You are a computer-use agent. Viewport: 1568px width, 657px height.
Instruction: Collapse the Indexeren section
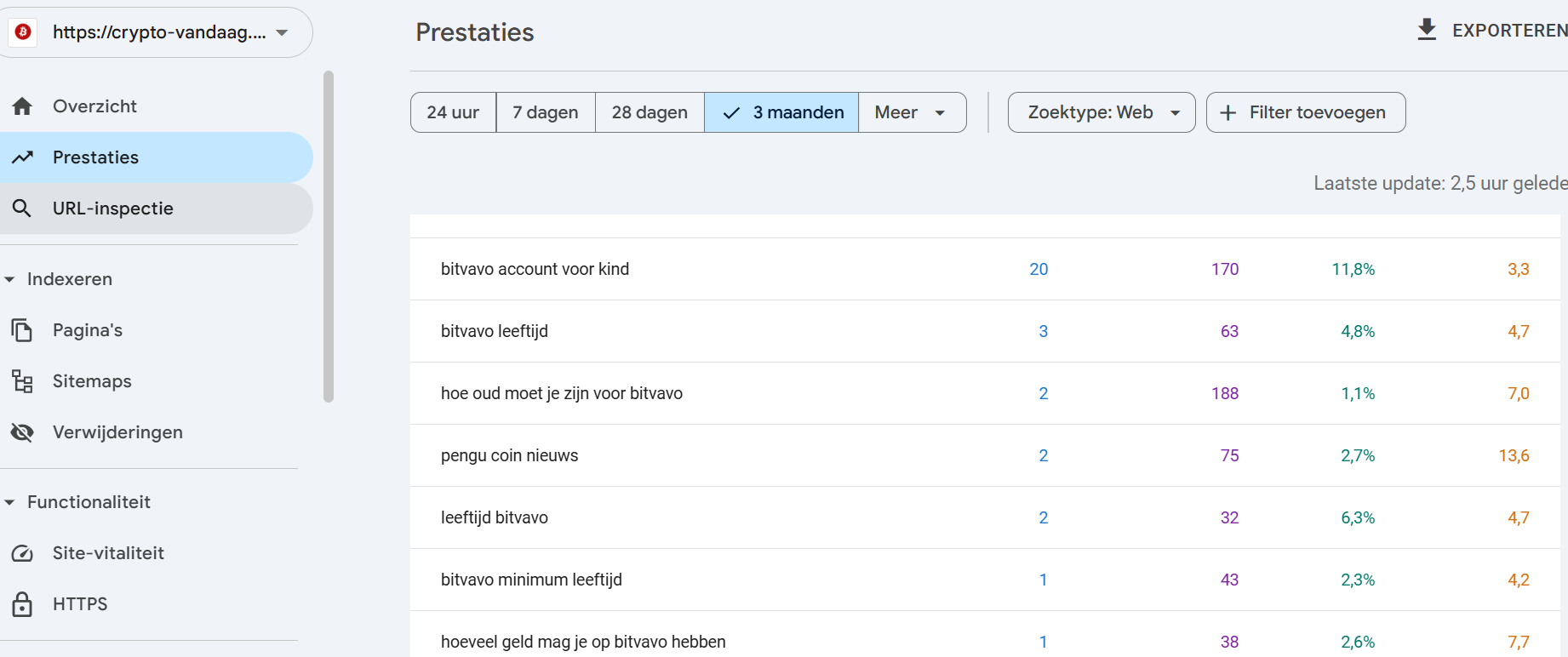click(x=9, y=279)
